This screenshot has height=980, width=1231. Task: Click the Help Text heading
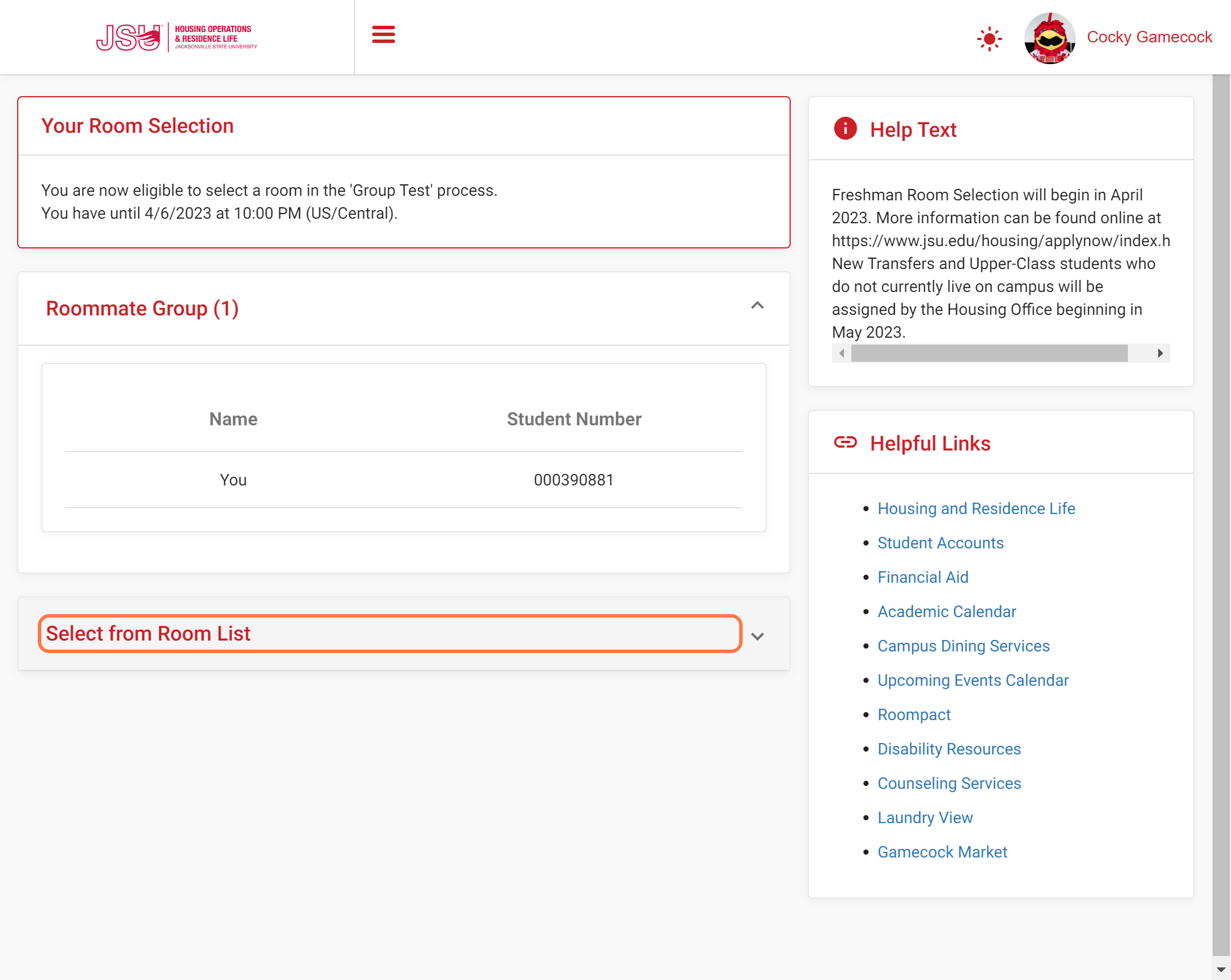pos(913,130)
